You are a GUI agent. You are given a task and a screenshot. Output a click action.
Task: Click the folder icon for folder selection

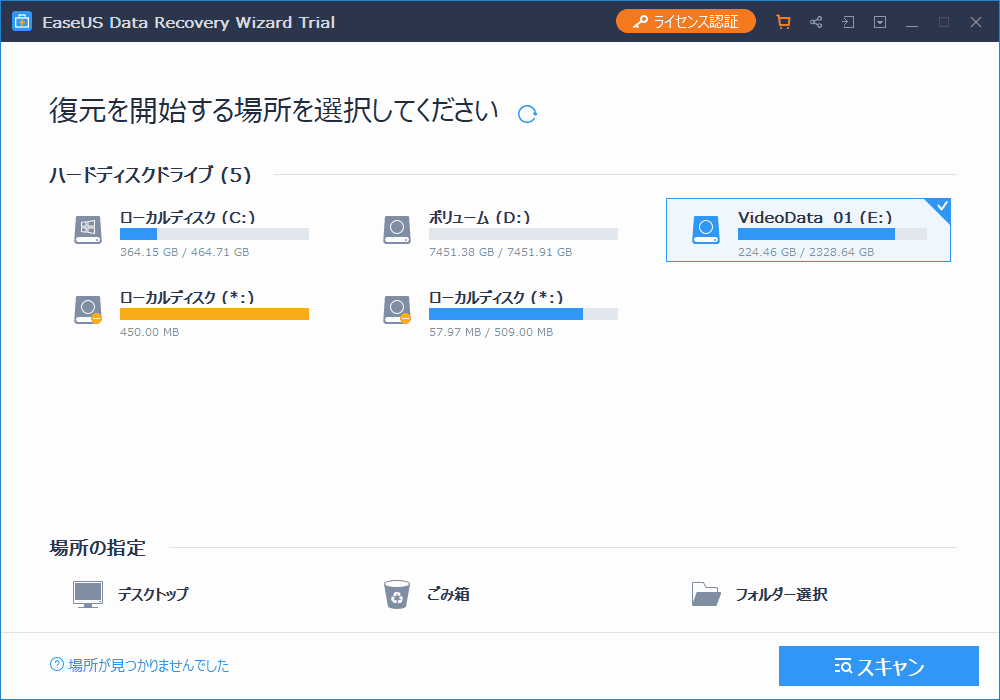click(706, 594)
